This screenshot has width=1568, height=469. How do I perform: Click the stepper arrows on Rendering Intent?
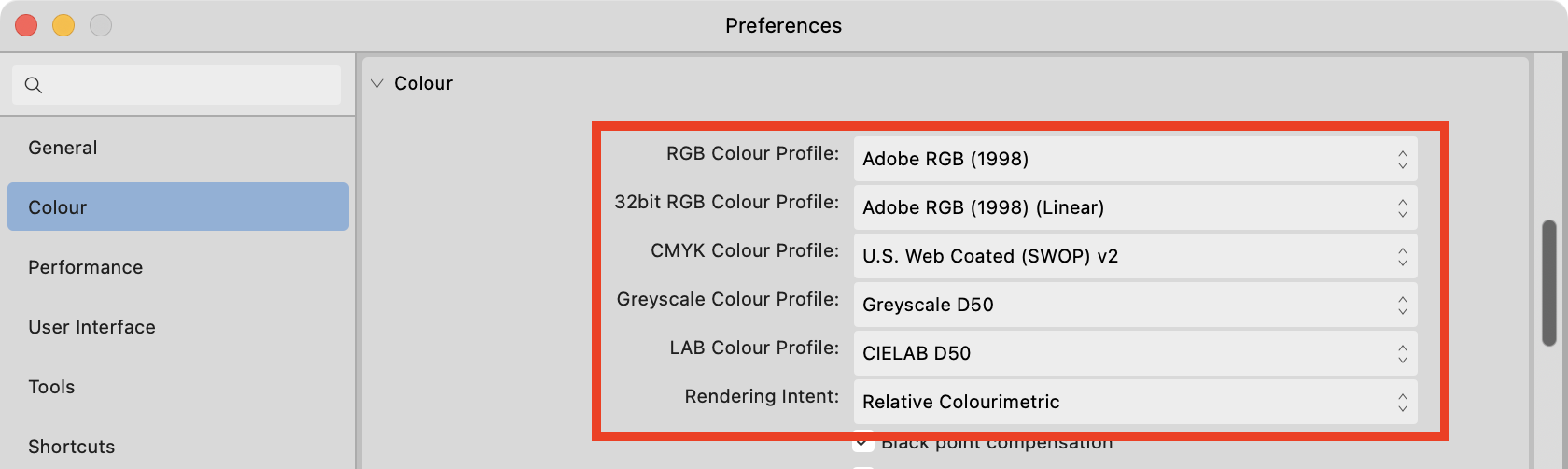tap(1402, 402)
